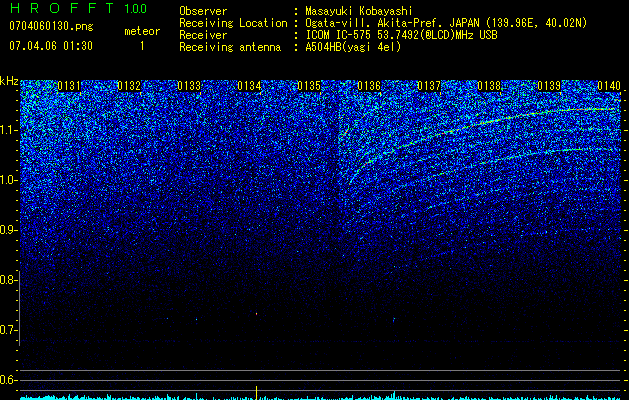
Task: Click the 0138 time marker
Action: pyautogui.click(x=489, y=86)
